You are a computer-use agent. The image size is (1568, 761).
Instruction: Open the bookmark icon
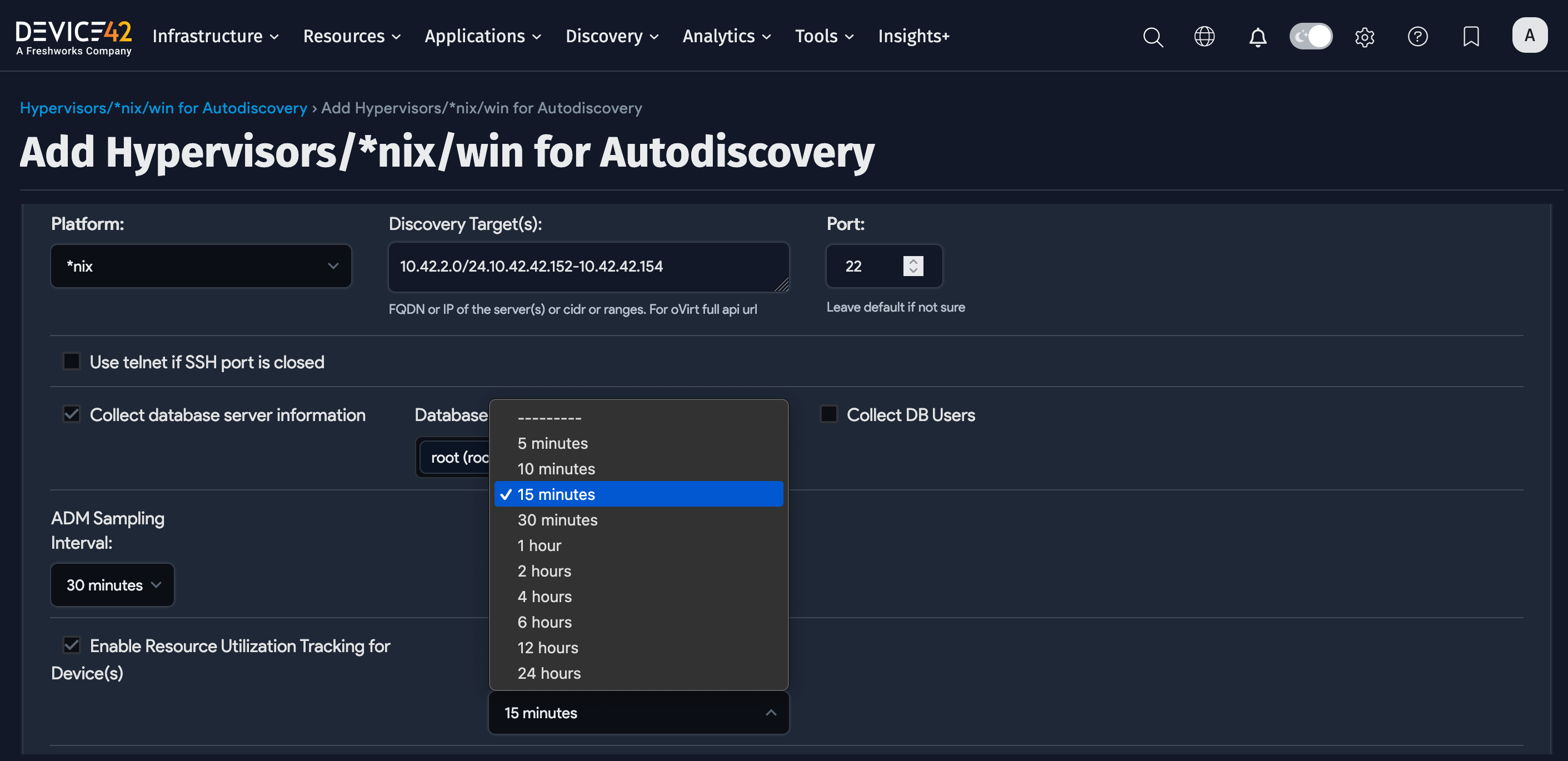(1471, 37)
